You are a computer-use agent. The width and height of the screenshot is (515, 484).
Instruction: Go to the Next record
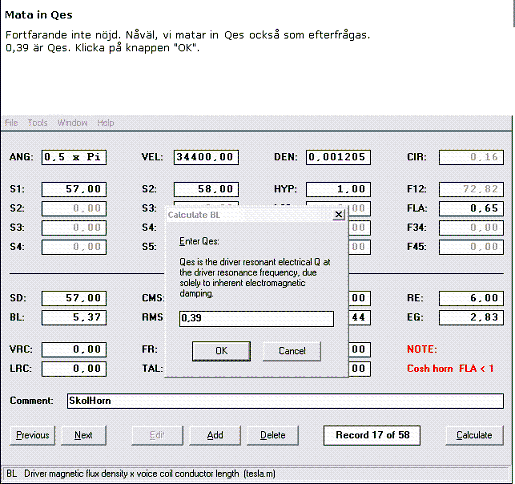pyautogui.click(x=83, y=435)
